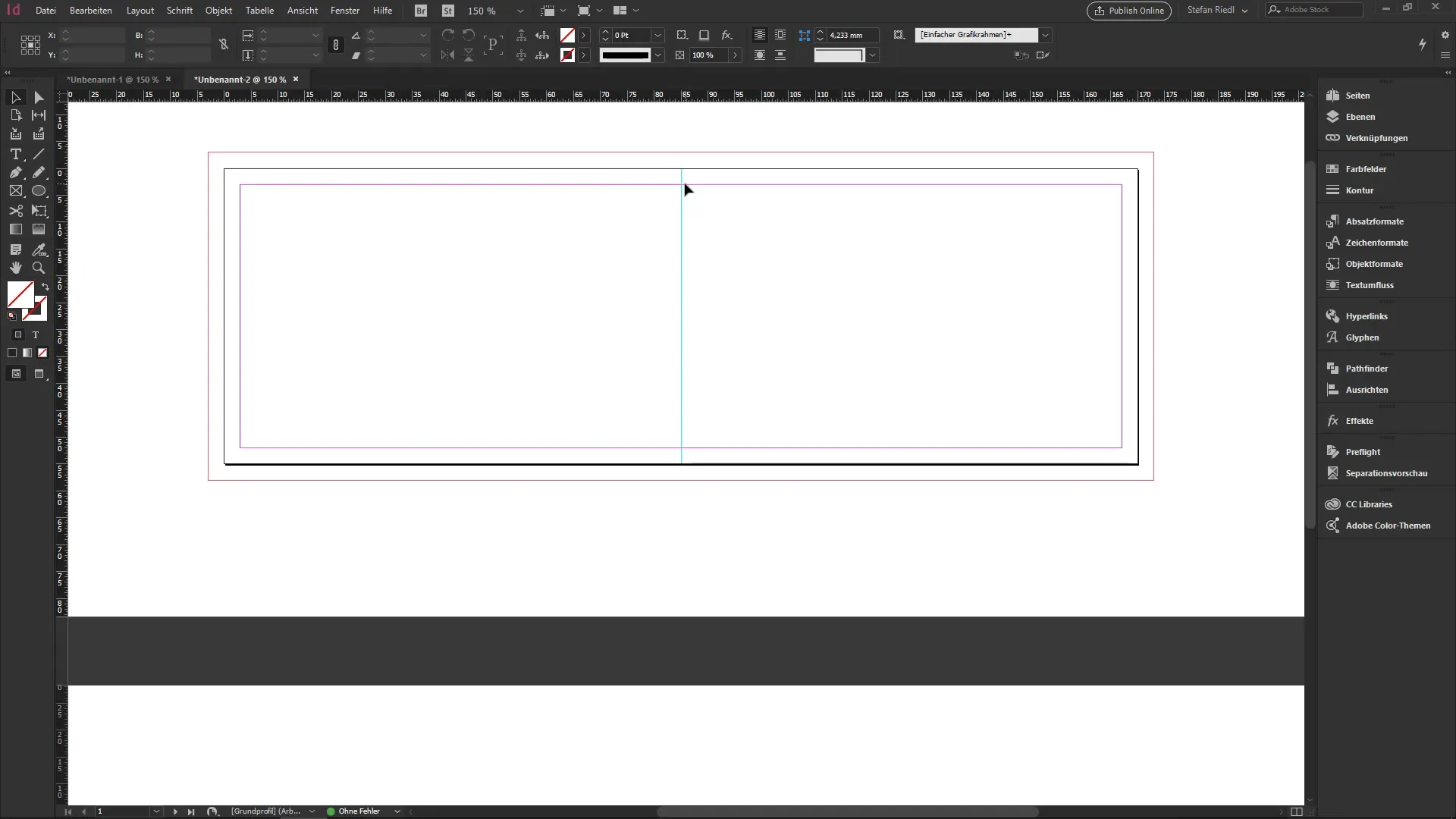
Task: Open the Fenster menu
Action: (345, 11)
